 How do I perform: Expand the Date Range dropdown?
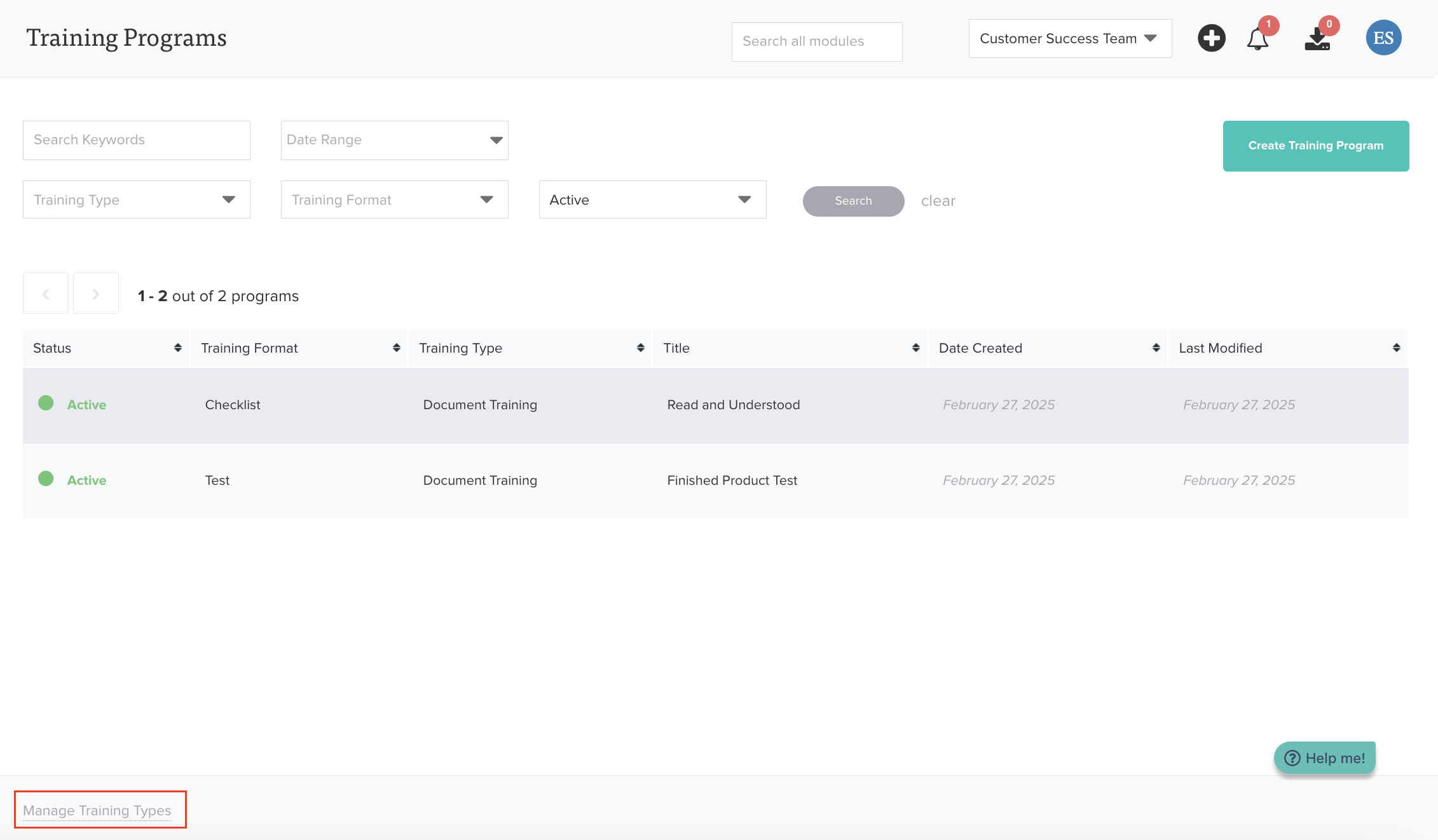coord(394,140)
